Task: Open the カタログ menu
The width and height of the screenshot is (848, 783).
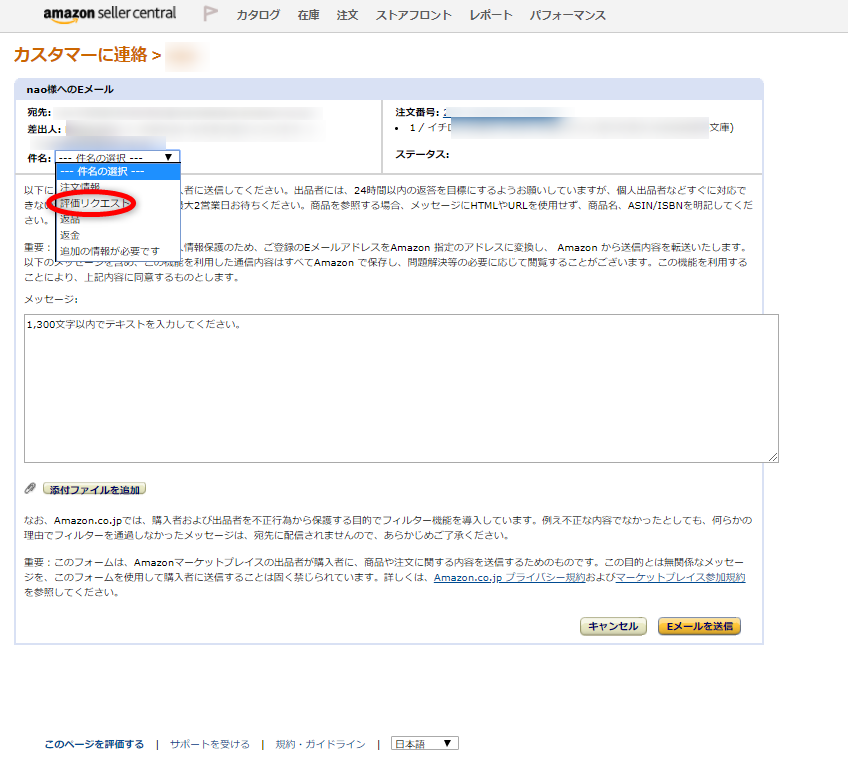Action: [258, 16]
